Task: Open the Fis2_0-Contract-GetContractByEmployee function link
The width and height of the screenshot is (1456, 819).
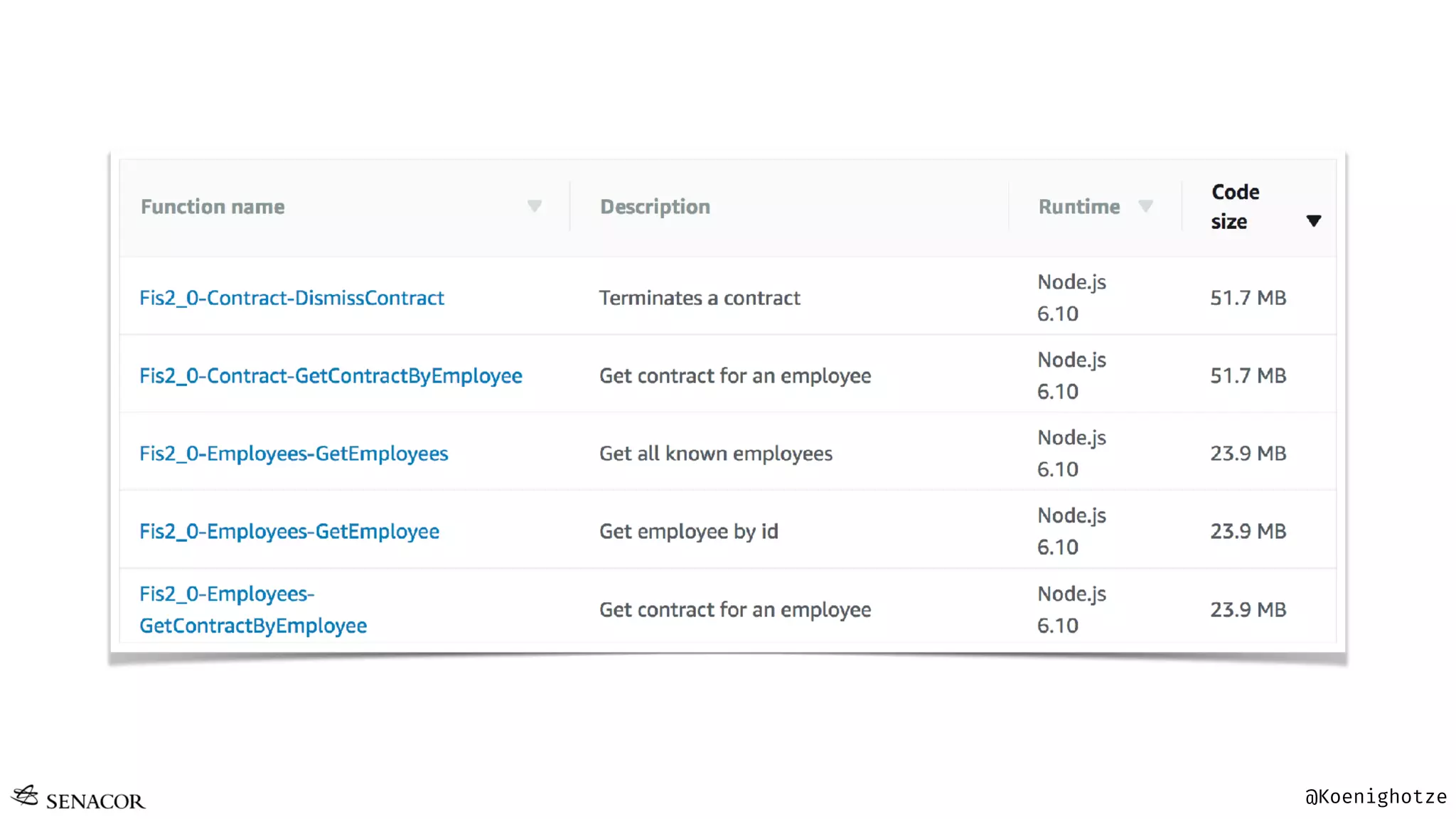Action: point(331,375)
